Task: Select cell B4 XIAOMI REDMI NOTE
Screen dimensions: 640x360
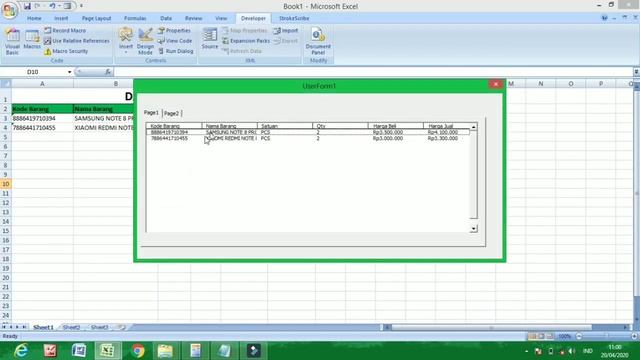Action: pos(104,128)
